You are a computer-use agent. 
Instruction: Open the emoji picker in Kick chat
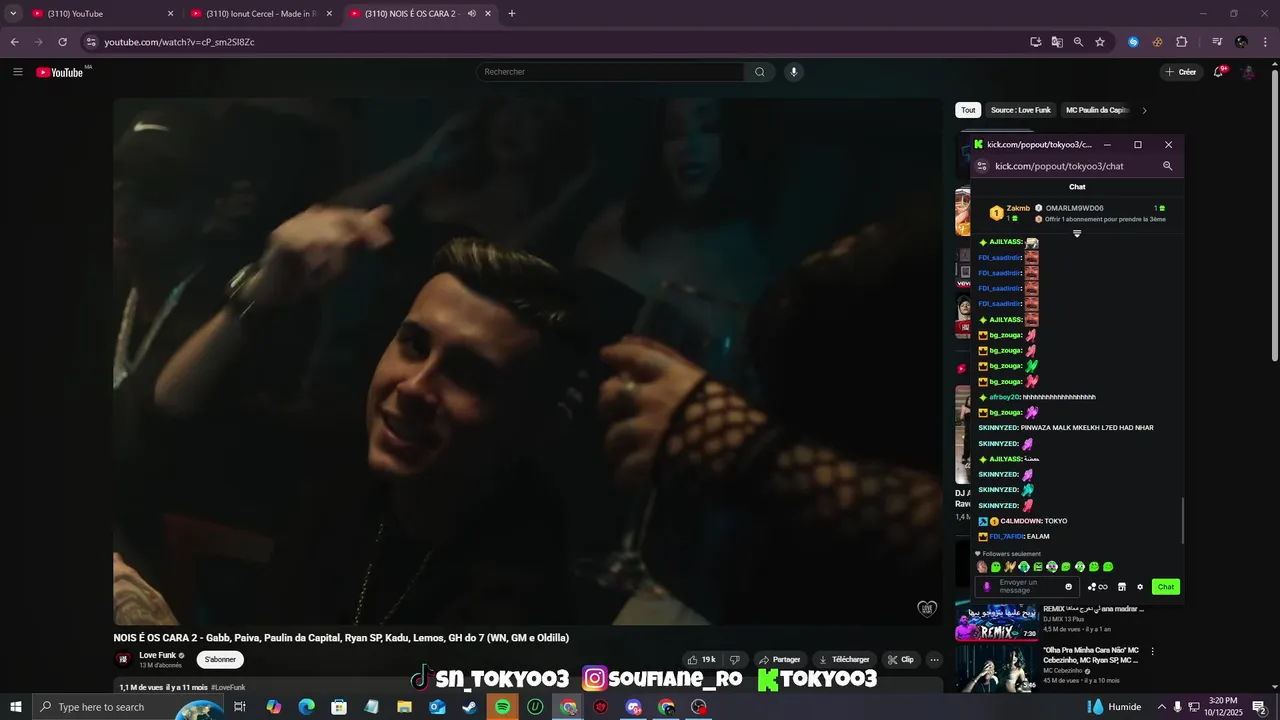pyautogui.click(x=1068, y=587)
